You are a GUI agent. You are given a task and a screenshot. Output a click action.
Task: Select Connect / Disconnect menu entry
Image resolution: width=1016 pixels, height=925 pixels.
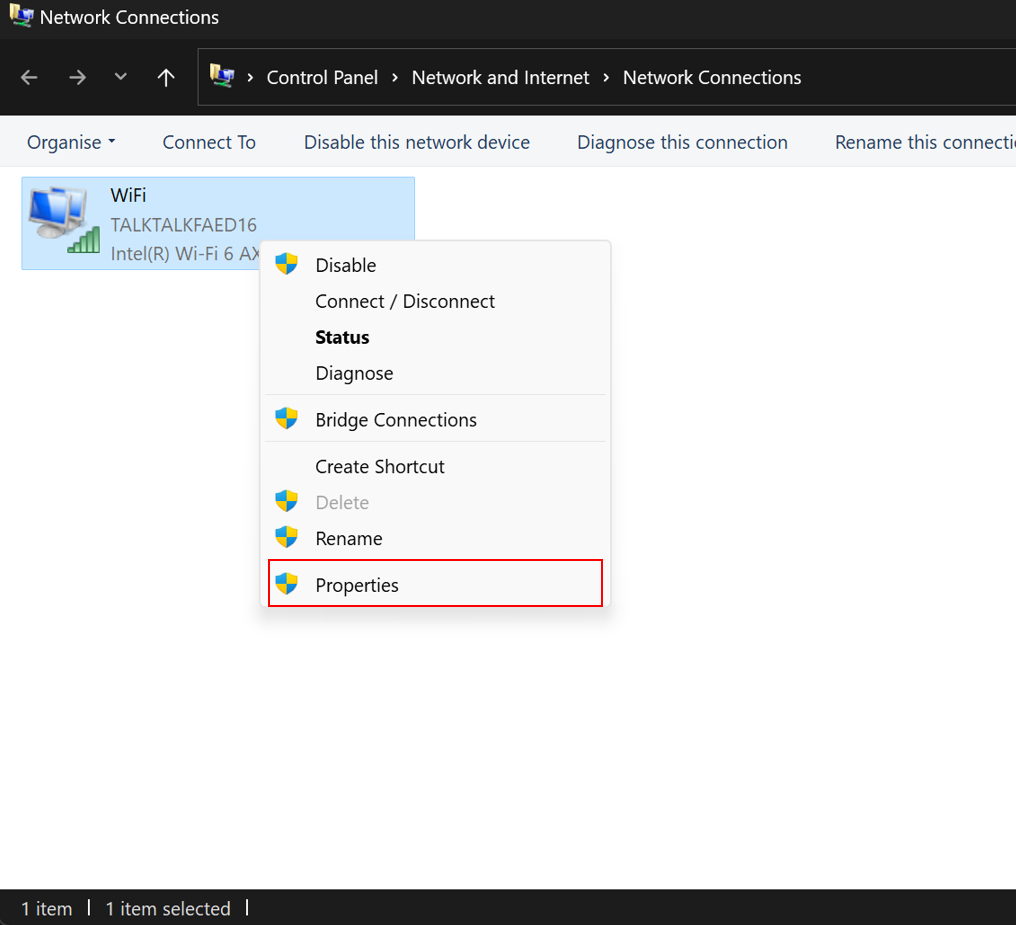coord(405,301)
